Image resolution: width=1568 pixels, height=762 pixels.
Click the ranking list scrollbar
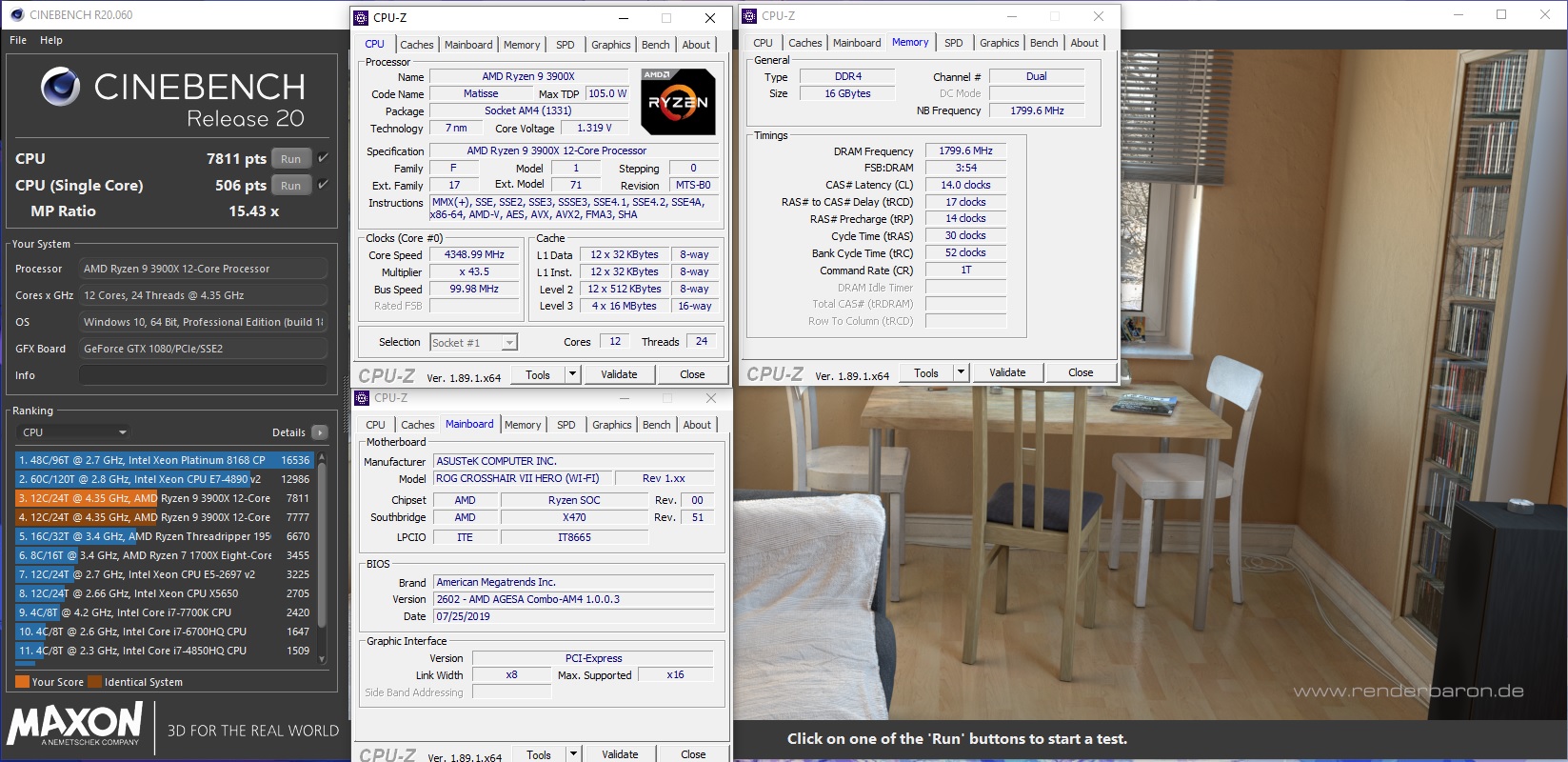coord(322,546)
